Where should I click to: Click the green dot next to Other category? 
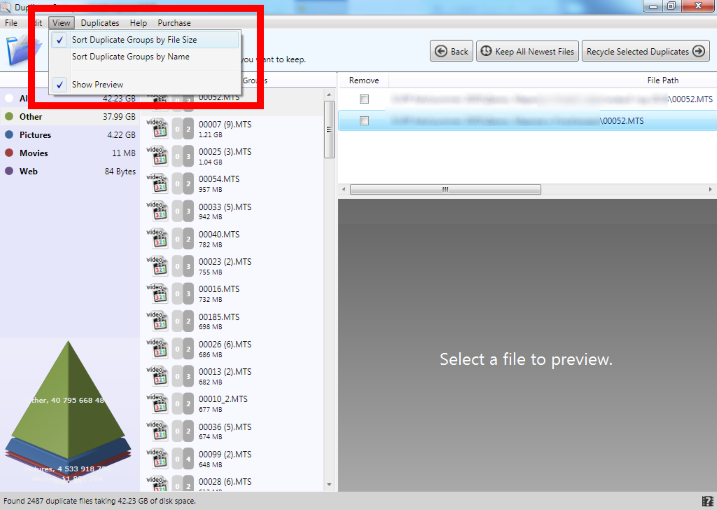tap(9, 117)
